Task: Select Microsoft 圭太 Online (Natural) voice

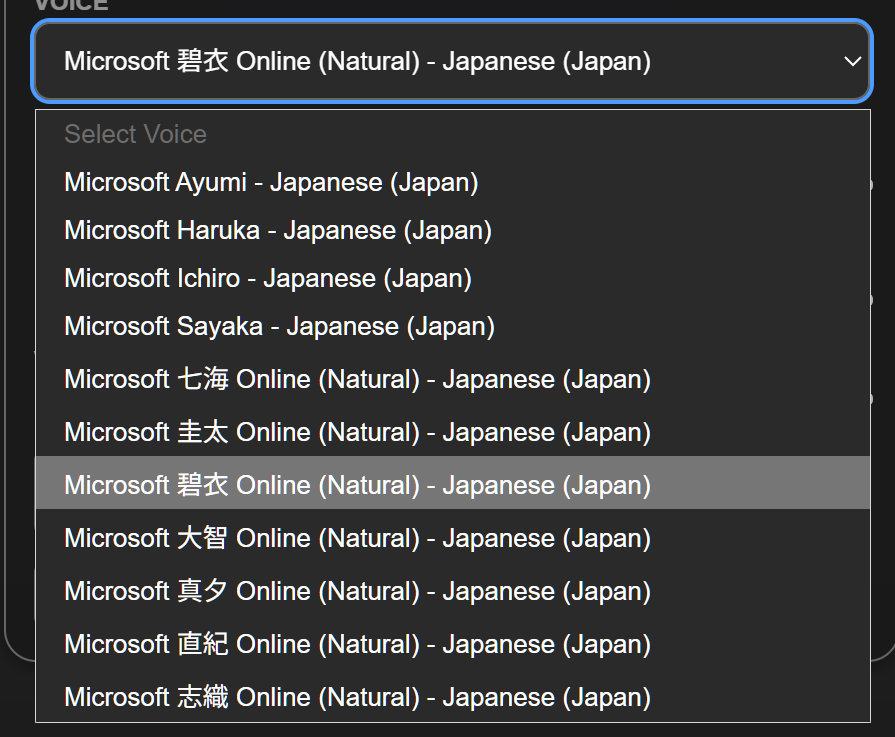Action: tap(453, 432)
